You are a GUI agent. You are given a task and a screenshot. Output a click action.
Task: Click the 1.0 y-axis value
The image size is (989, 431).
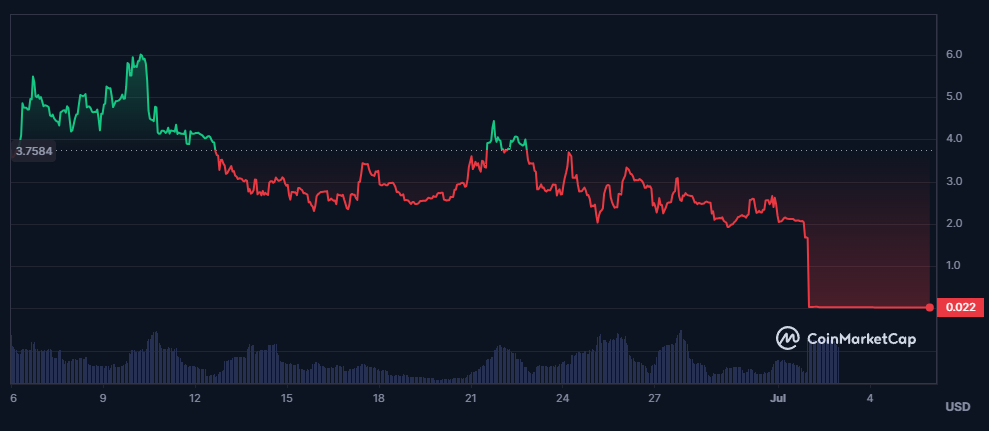tap(954, 266)
